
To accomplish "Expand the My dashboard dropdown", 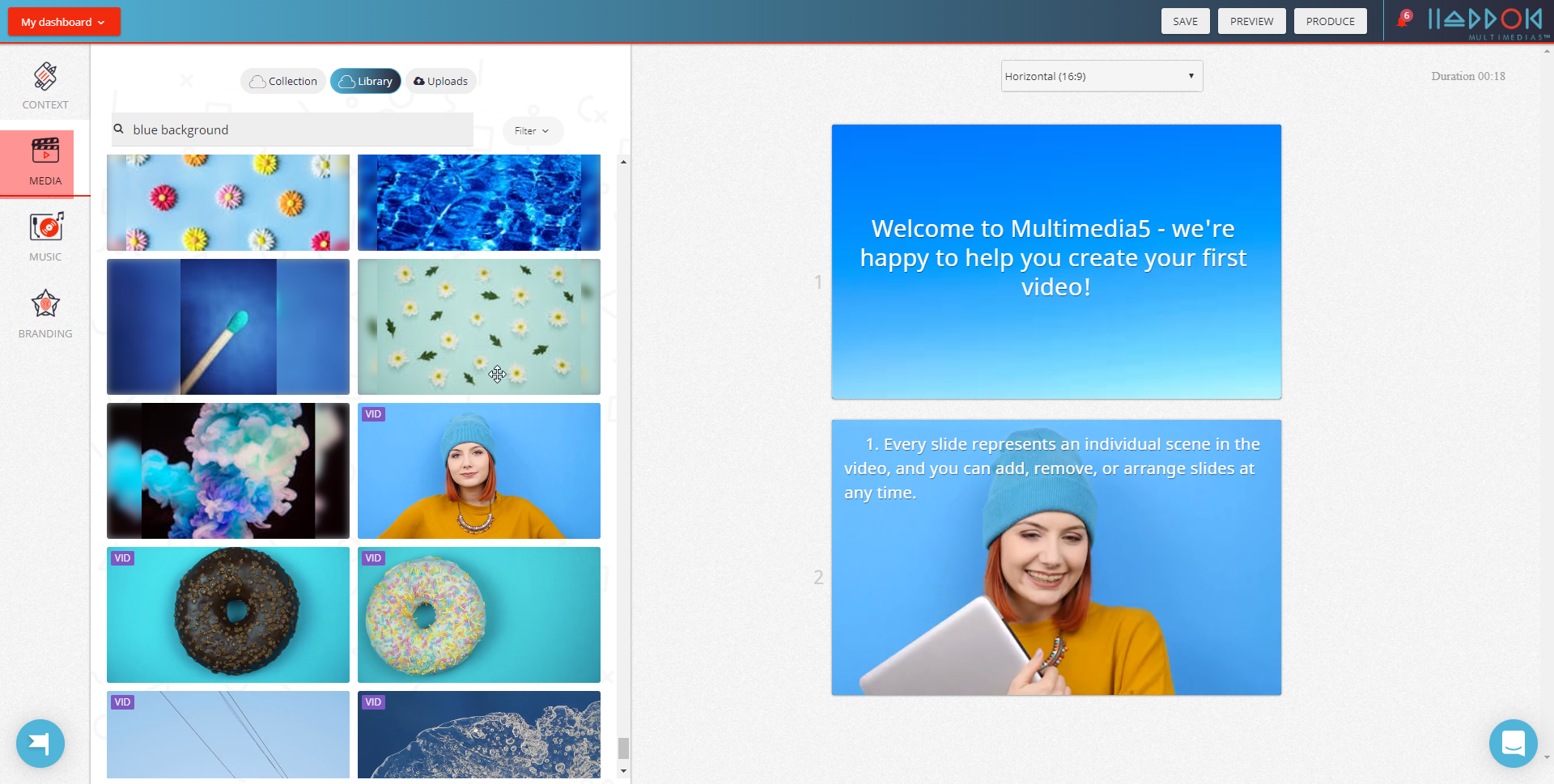I will point(64,22).
